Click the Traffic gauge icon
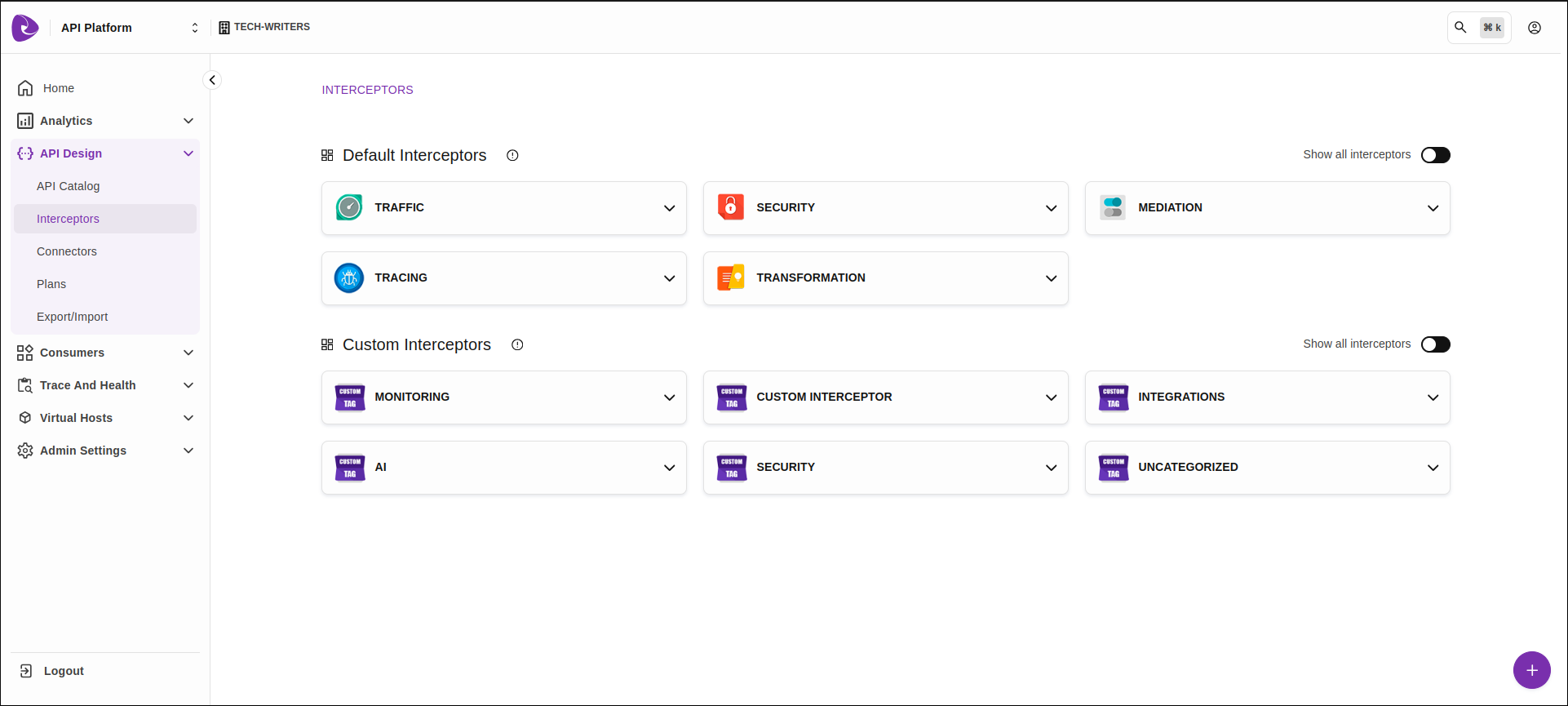Image resolution: width=1568 pixels, height=706 pixels. tap(349, 207)
